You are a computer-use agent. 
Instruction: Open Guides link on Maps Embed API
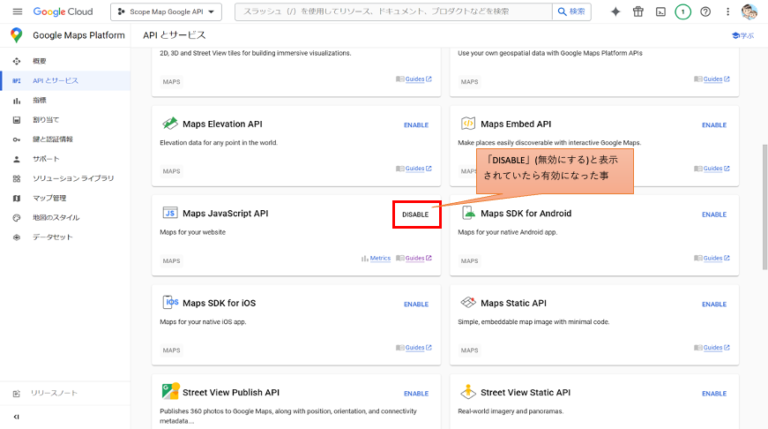[x=714, y=168]
